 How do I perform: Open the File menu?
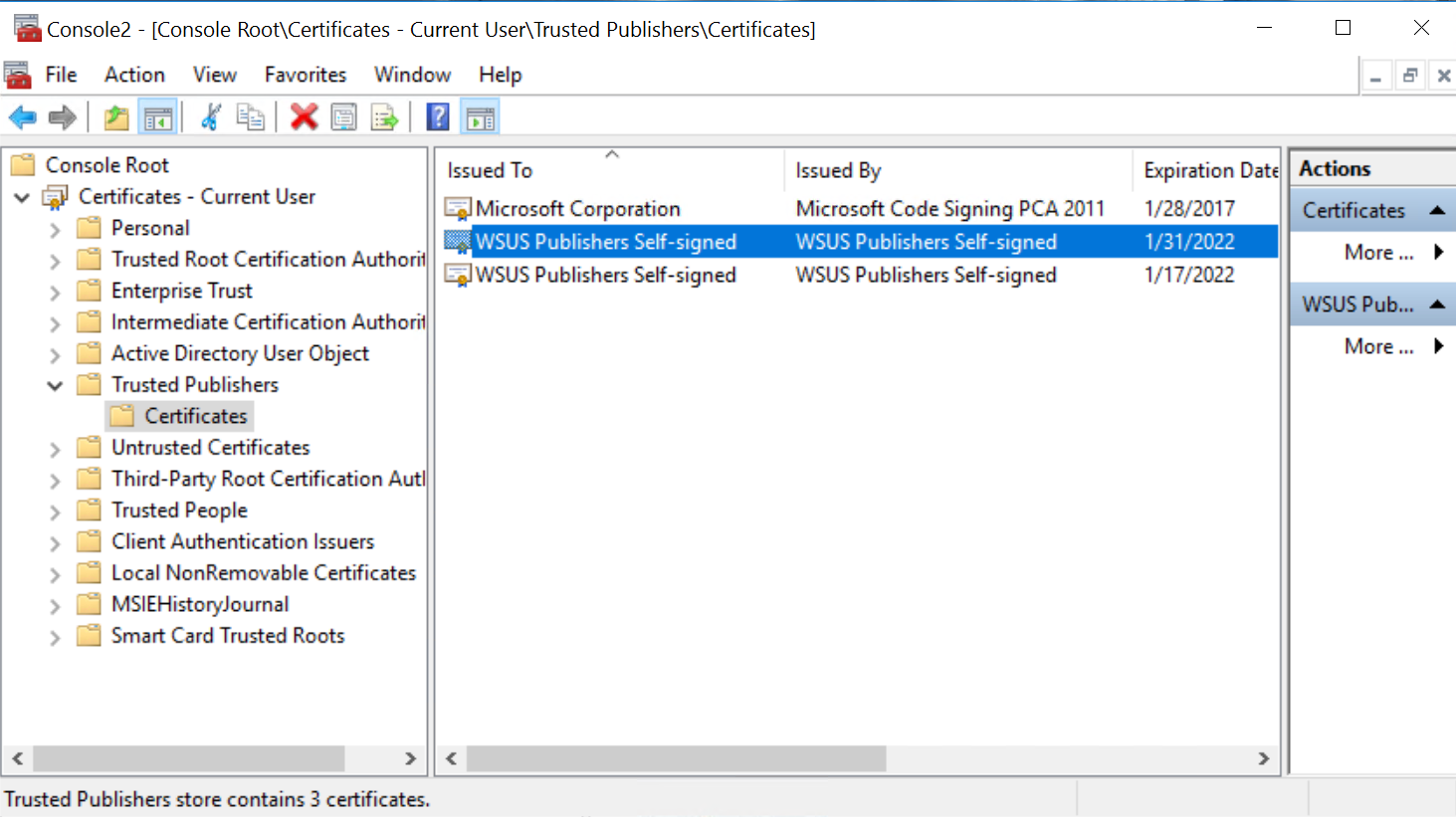point(61,75)
